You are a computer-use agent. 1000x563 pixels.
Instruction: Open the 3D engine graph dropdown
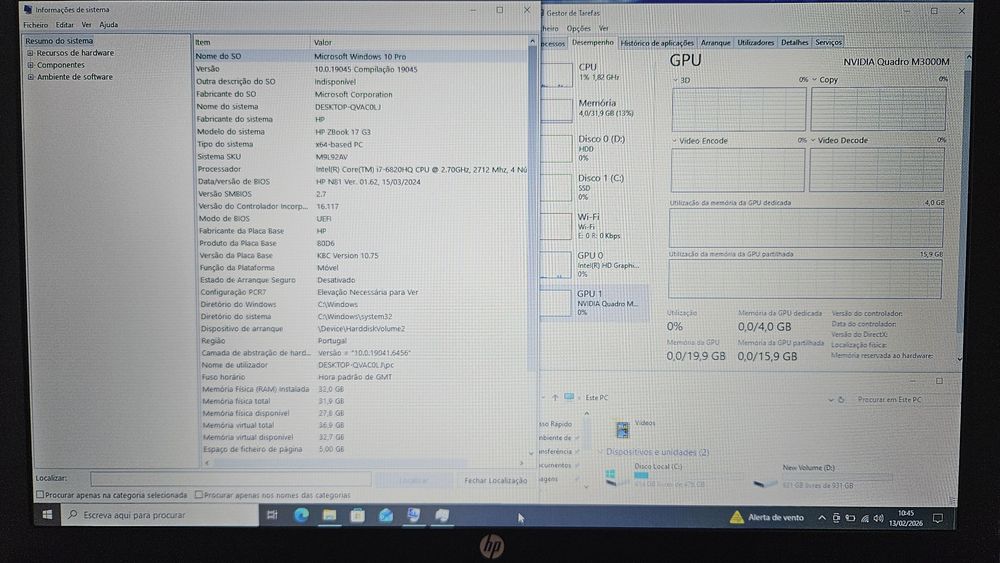675,80
